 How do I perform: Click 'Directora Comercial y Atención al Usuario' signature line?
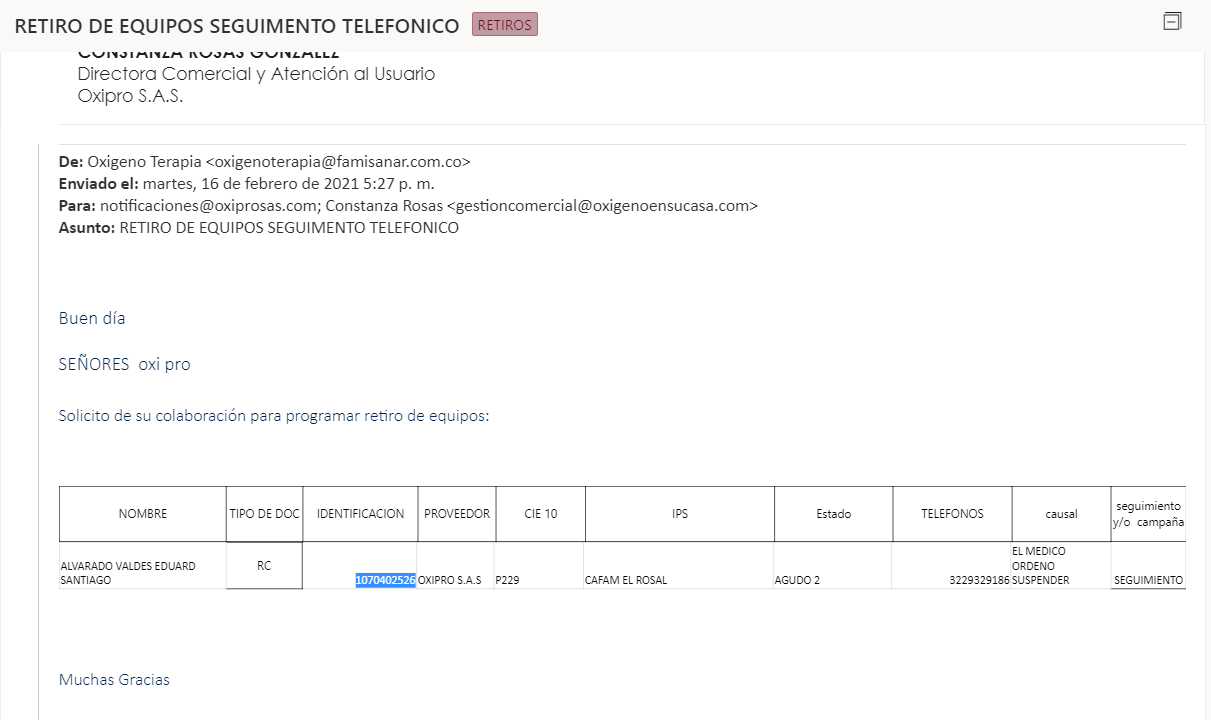256,74
